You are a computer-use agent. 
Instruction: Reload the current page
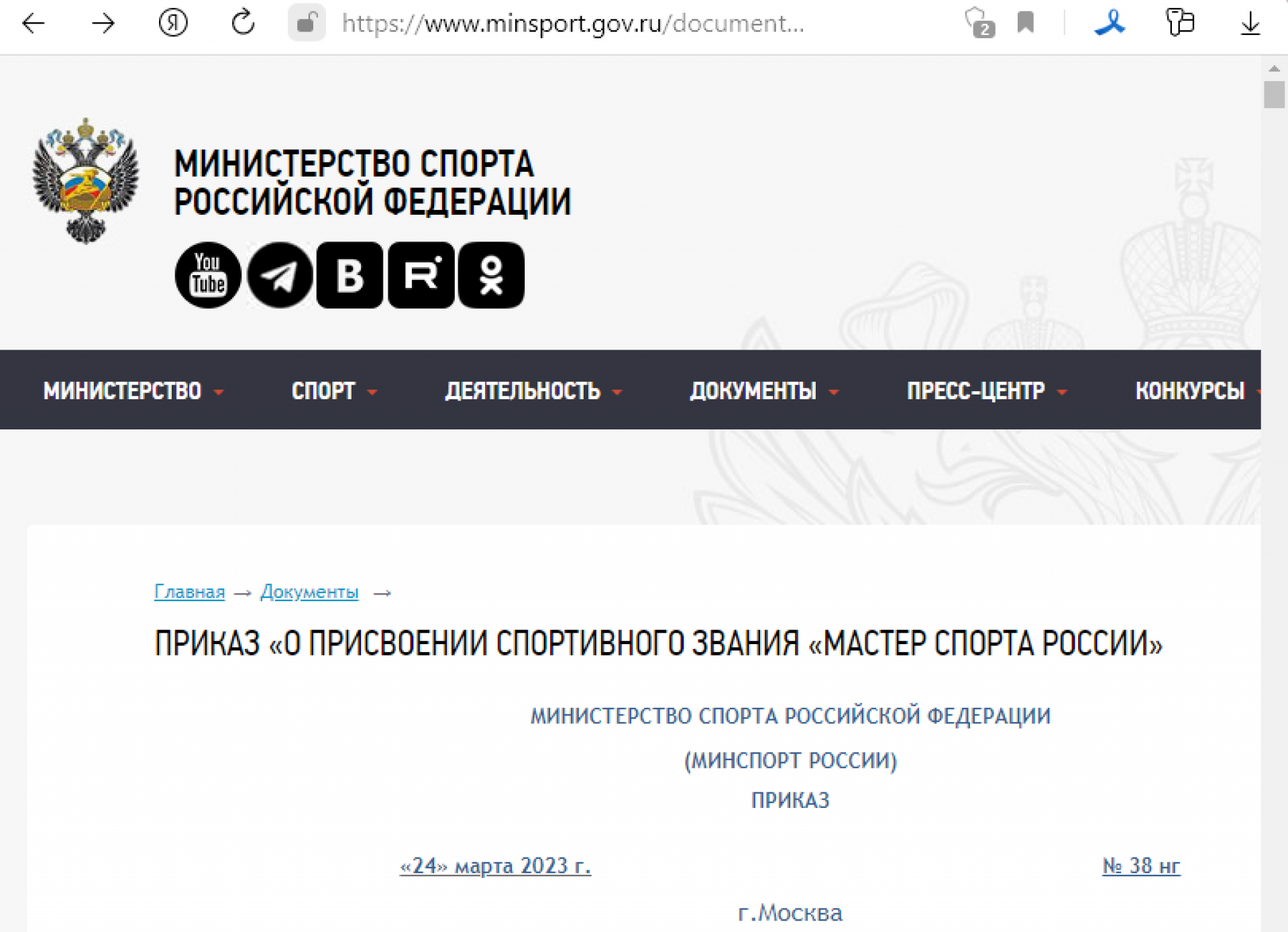click(242, 23)
